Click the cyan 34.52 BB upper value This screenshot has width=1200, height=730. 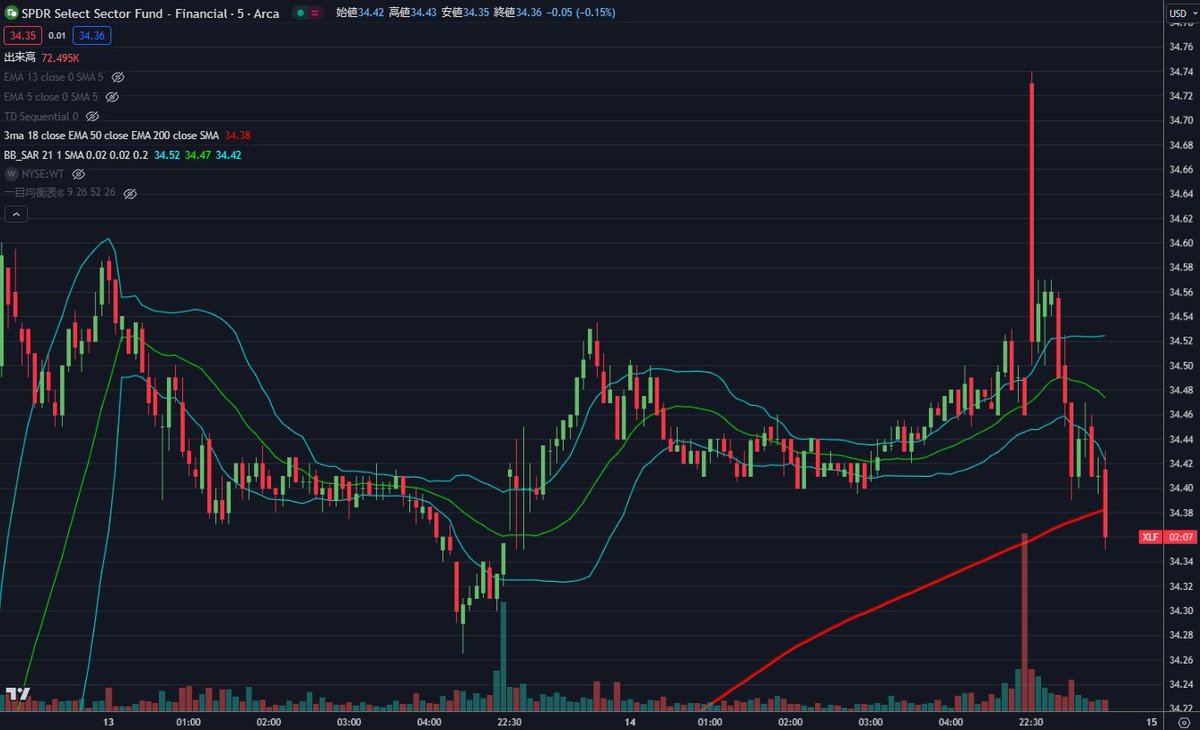(x=167, y=155)
